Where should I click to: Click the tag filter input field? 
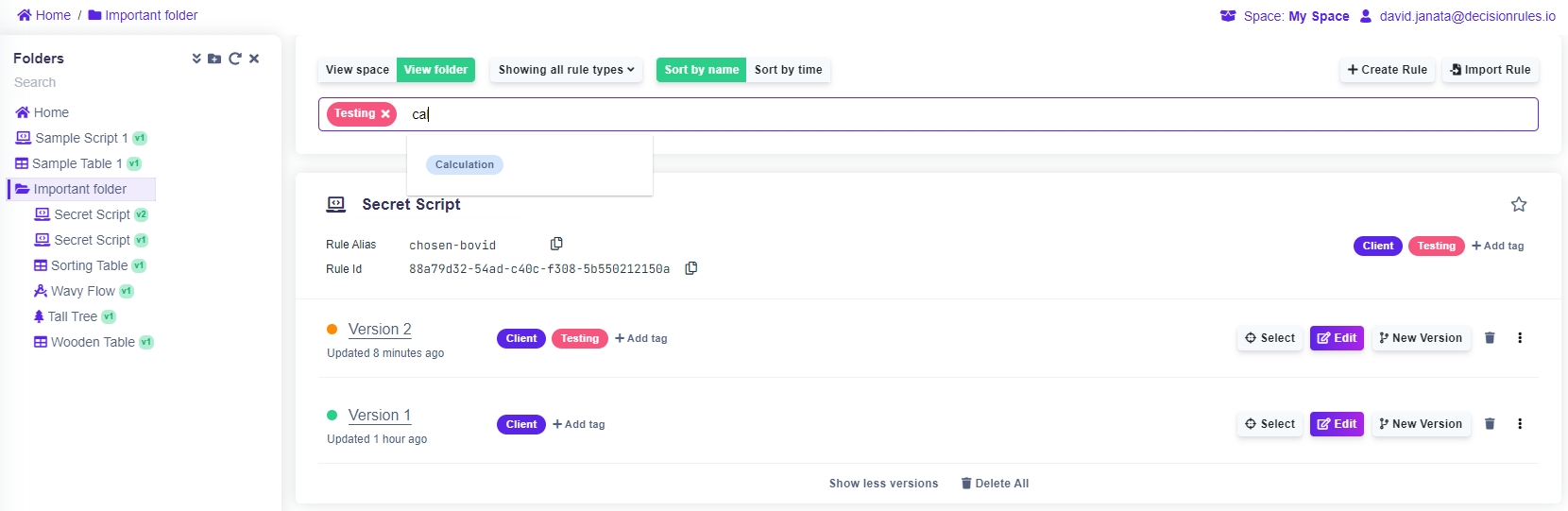(945, 114)
